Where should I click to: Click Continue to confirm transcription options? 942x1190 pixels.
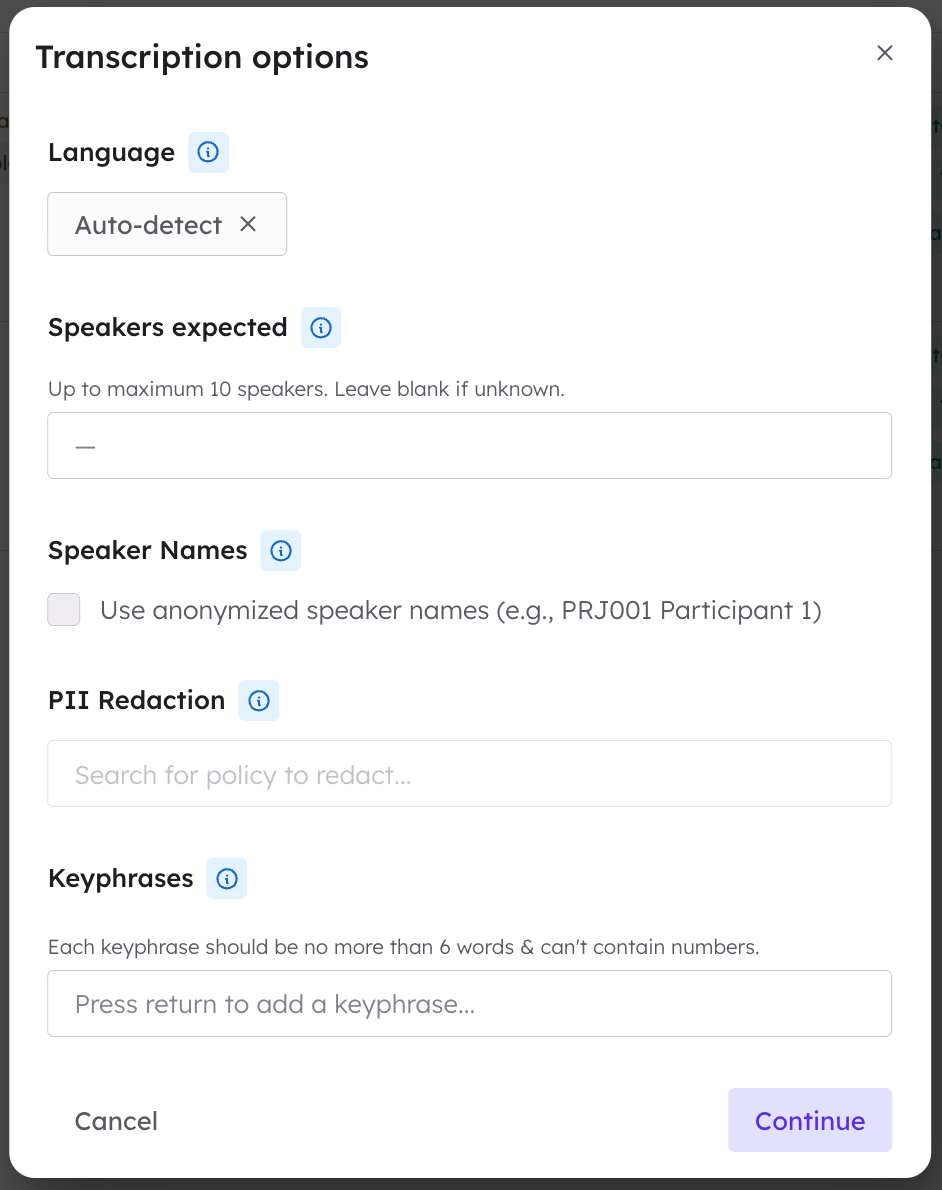[x=809, y=1120]
